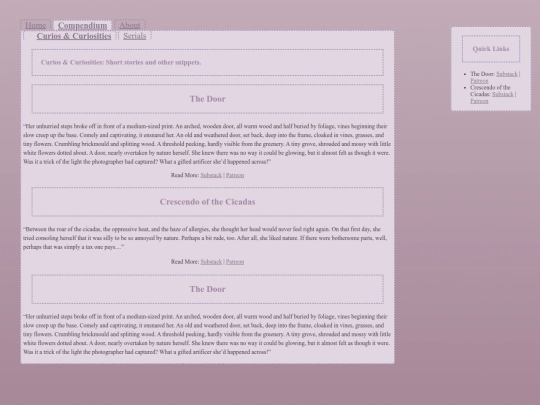Open the Home tab
540x405 pixels.
35,25
